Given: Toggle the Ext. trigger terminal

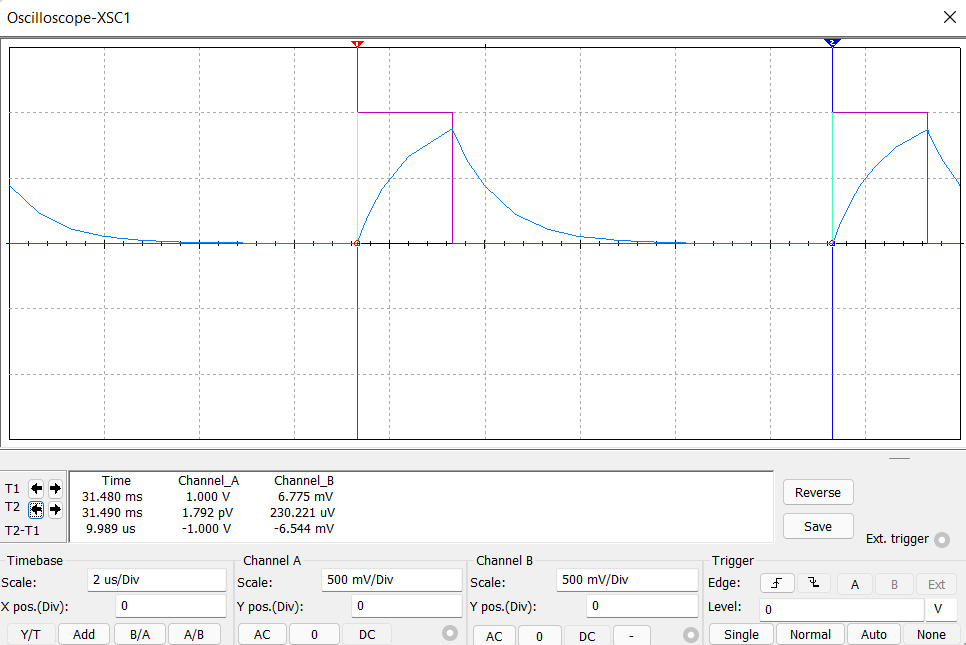Looking at the screenshot, I should [942, 540].
